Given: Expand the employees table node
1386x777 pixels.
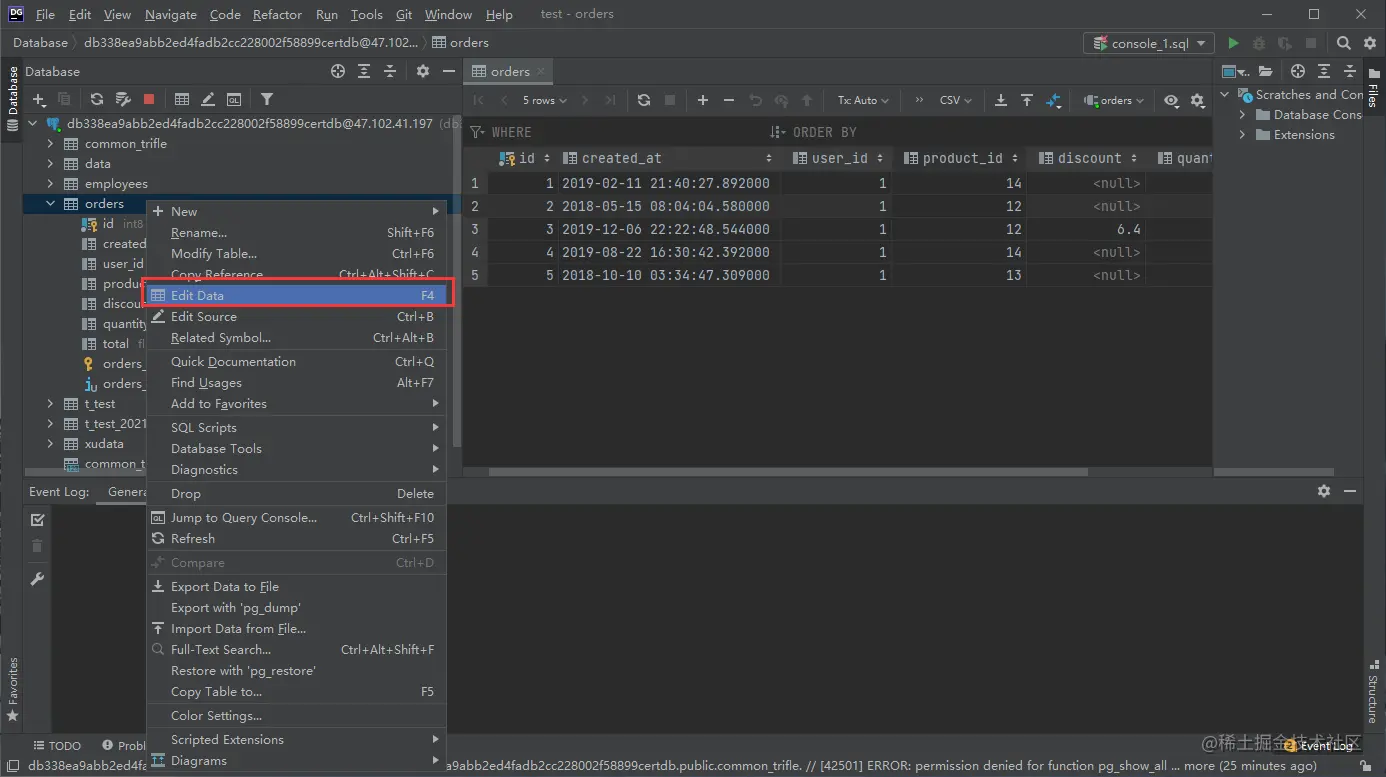Looking at the screenshot, I should pos(51,184).
